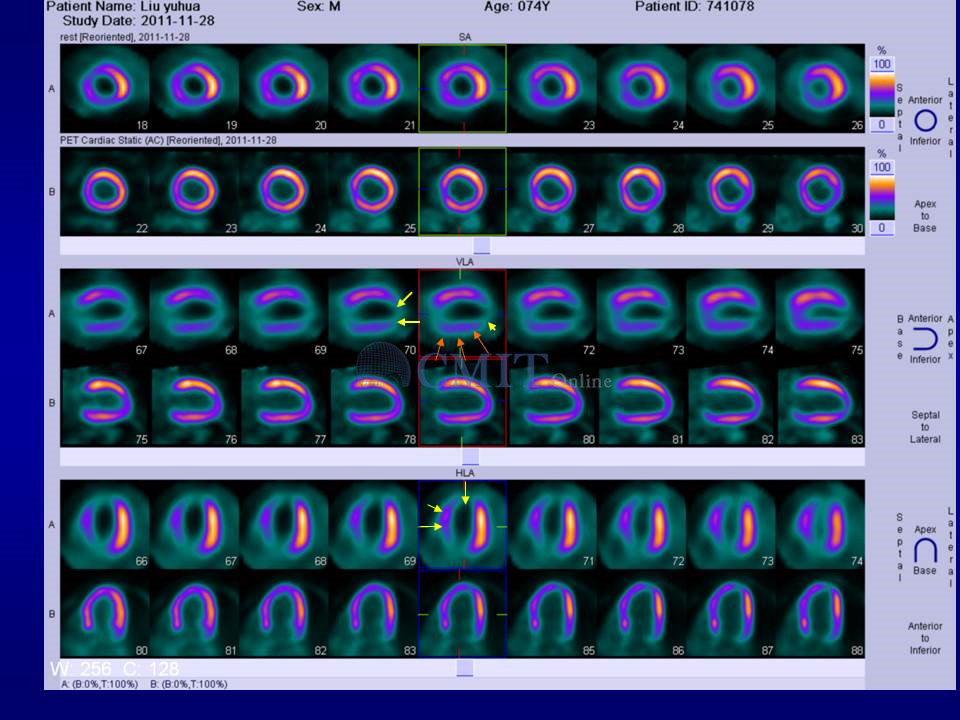This screenshot has height=720, width=960.
Task: Pick HLA slice 88 image
Action: click(x=821, y=614)
